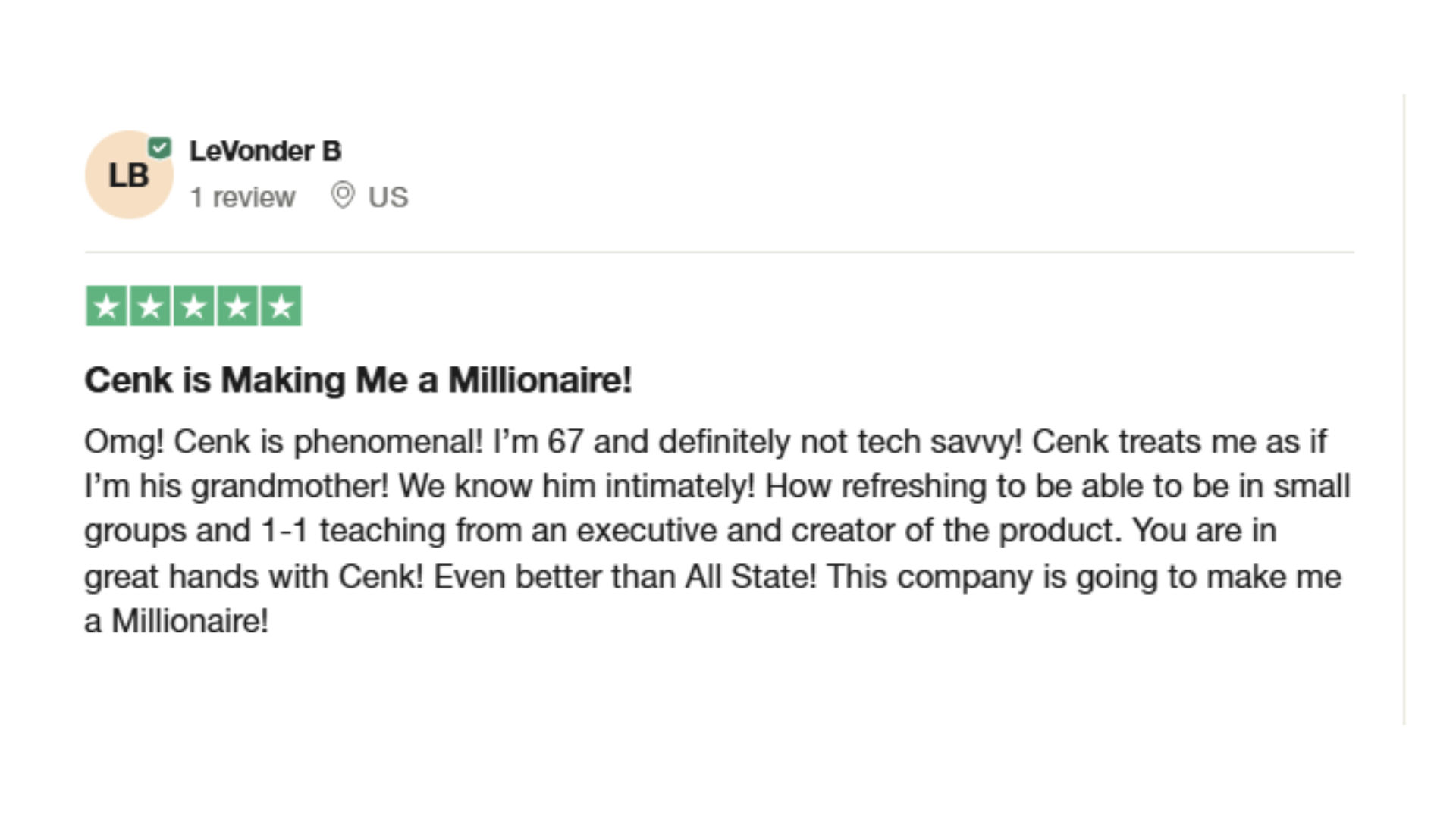Click the second green rating star
The width and height of the screenshot is (1456, 819).
(150, 306)
